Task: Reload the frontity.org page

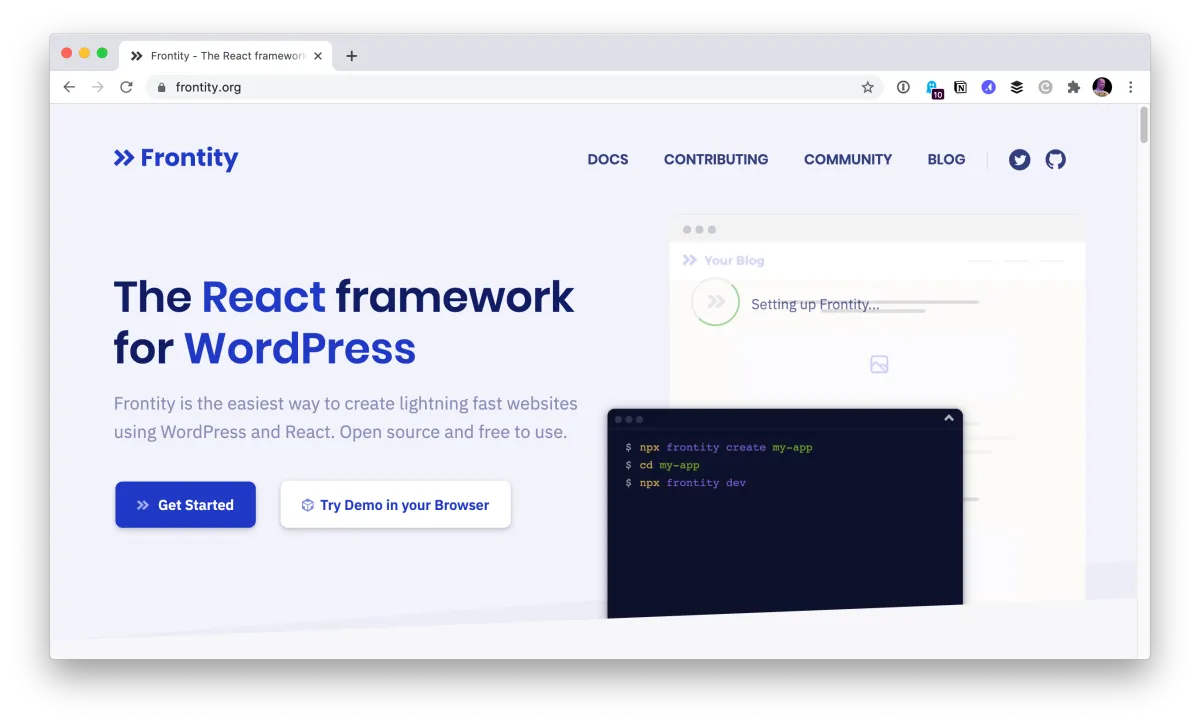Action: pyautogui.click(x=126, y=87)
